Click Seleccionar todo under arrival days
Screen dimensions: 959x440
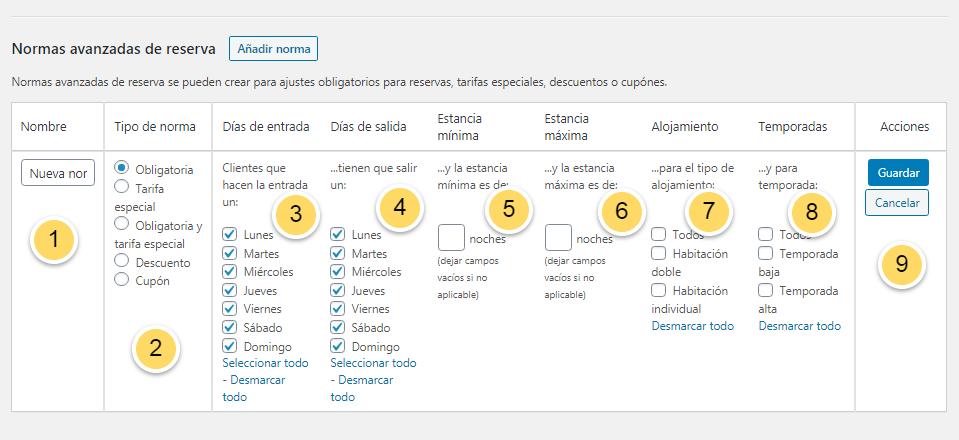[x=265, y=363]
